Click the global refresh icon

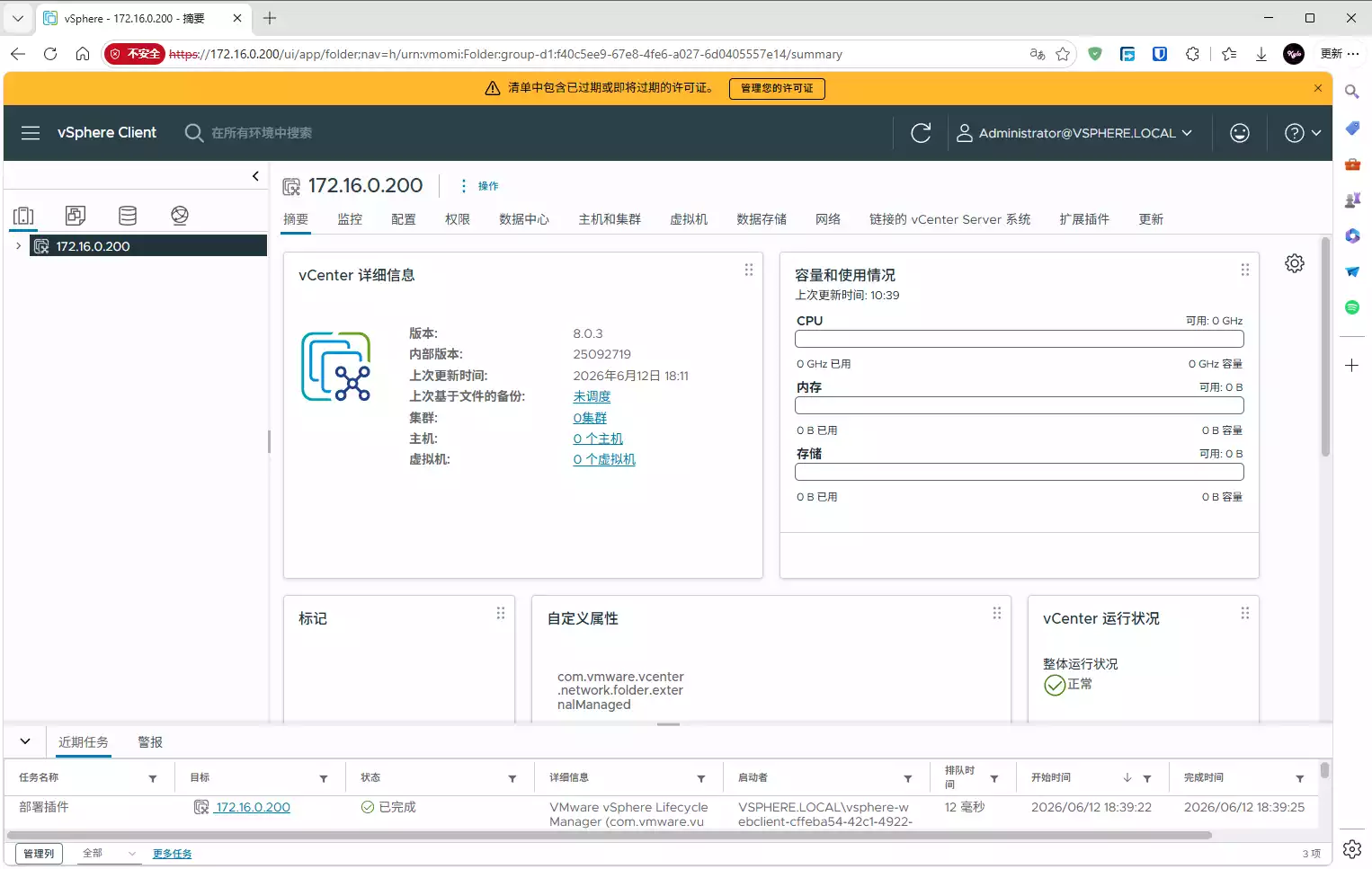921,133
